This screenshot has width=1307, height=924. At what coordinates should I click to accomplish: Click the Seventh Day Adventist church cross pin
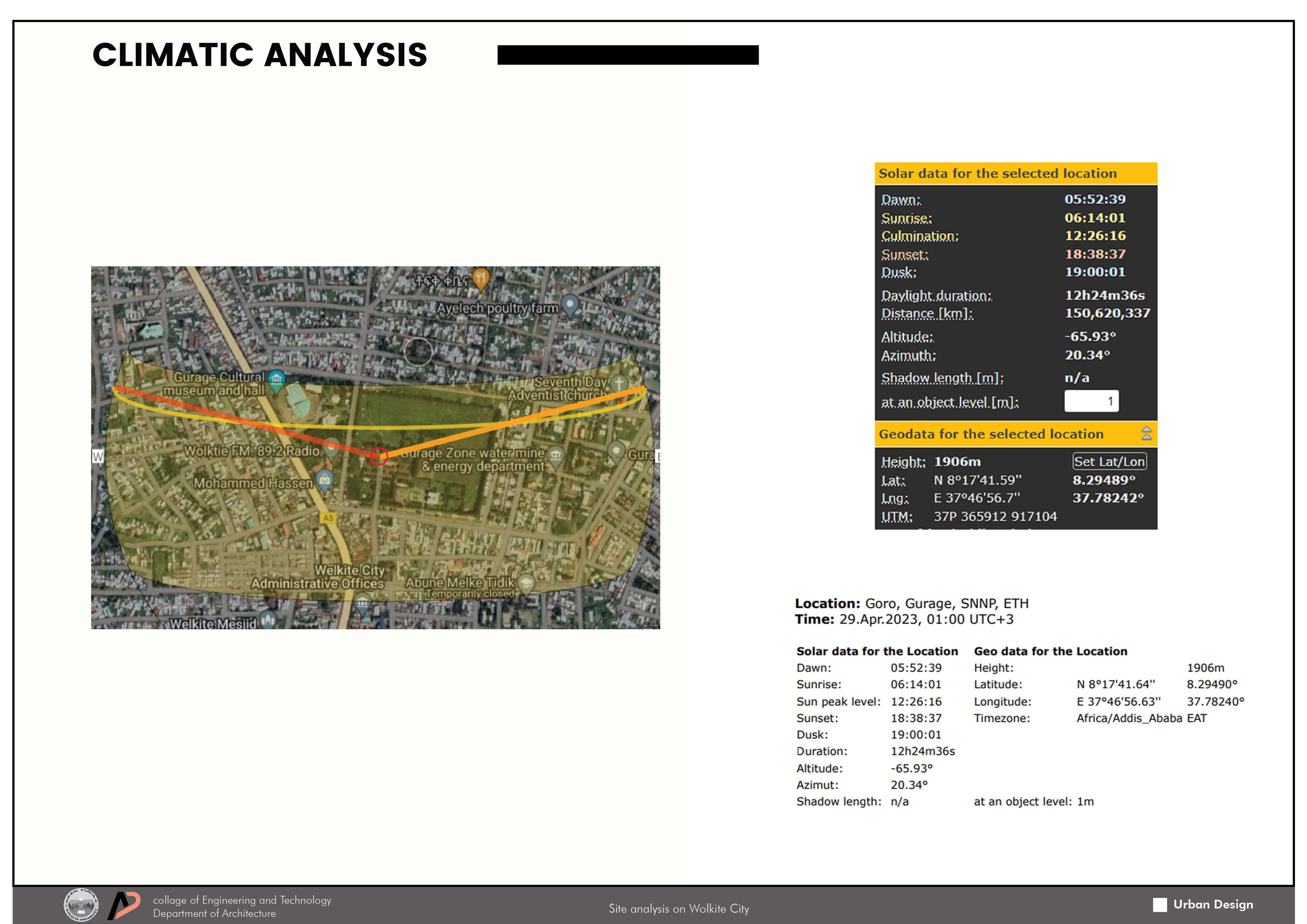pyautogui.click(x=619, y=384)
